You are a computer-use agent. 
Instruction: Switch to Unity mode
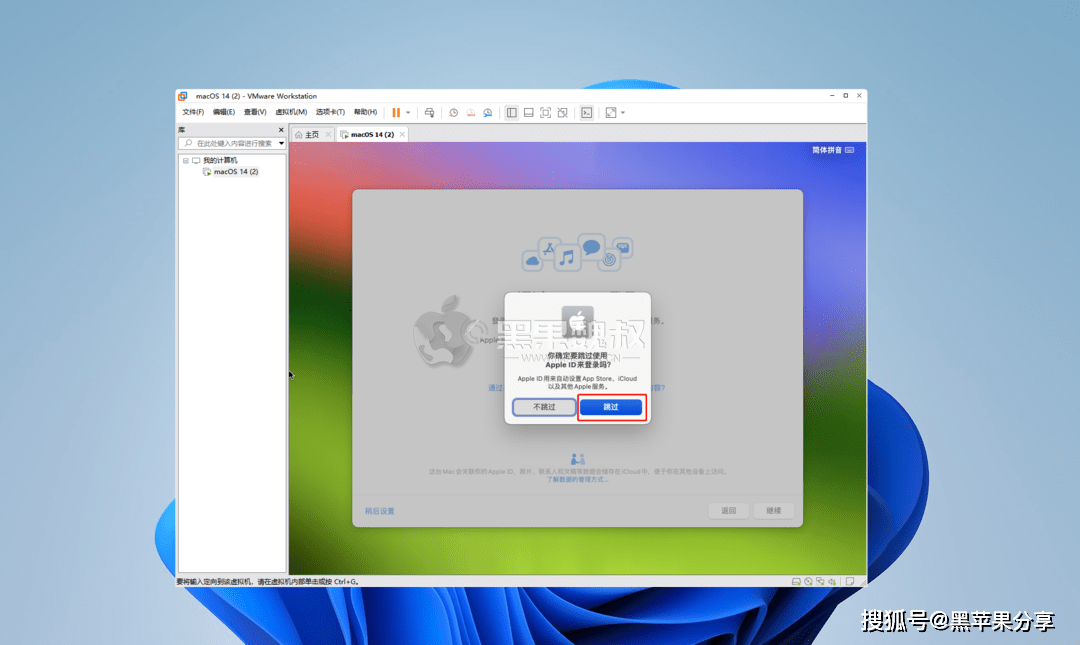click(x=563, y=112)
